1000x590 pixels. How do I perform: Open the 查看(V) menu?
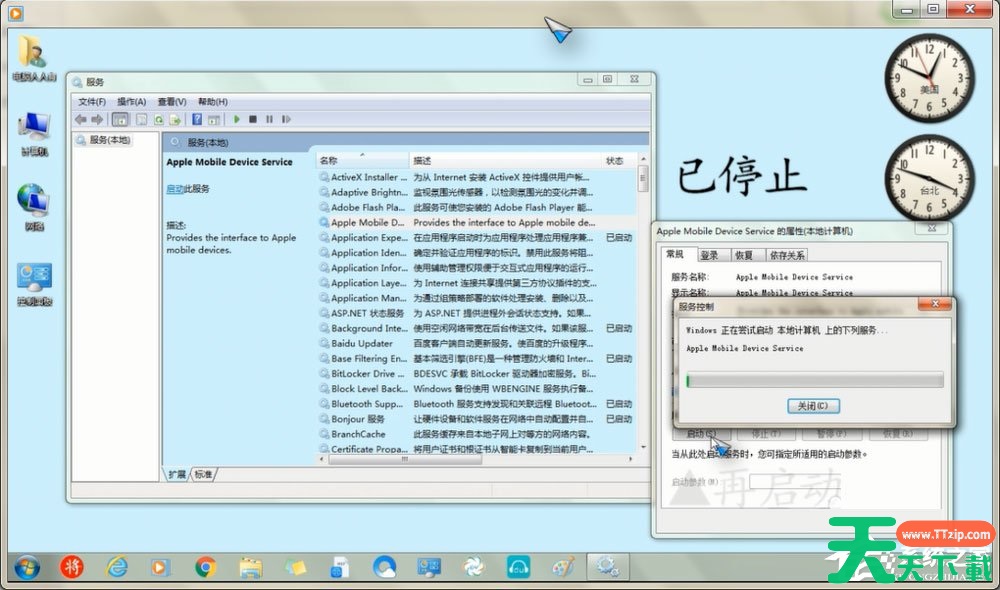tap(172, 101)
